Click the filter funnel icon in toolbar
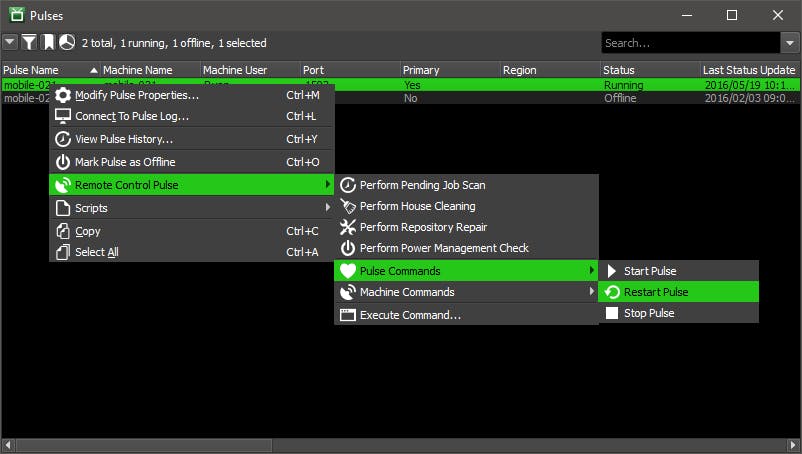 click(x=29, y=42)
